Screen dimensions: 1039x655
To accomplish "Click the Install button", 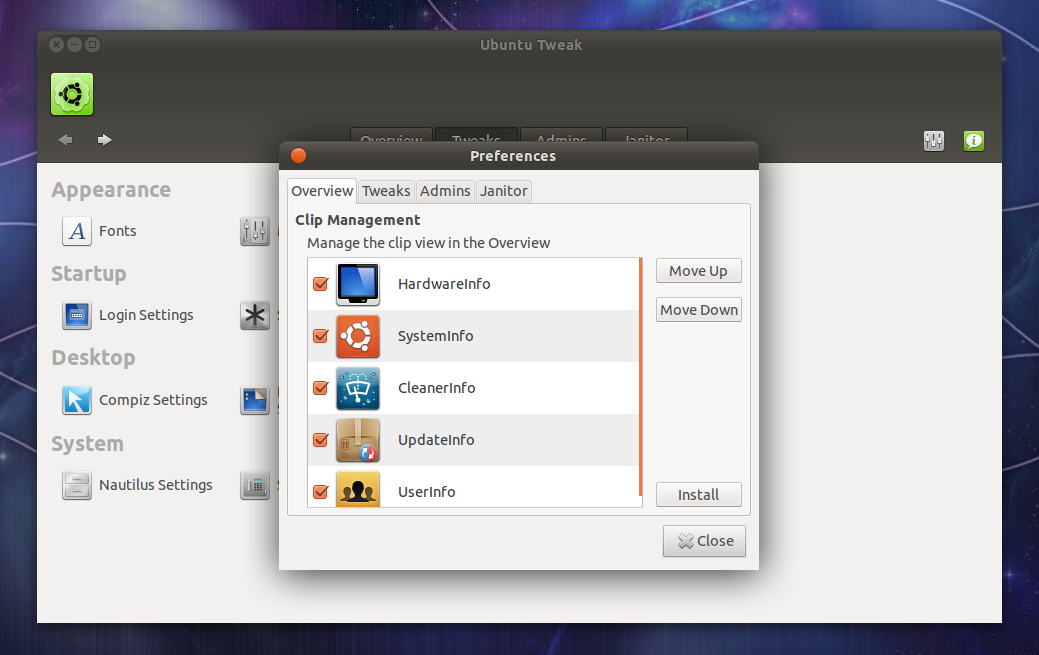I will pos(698,494).
